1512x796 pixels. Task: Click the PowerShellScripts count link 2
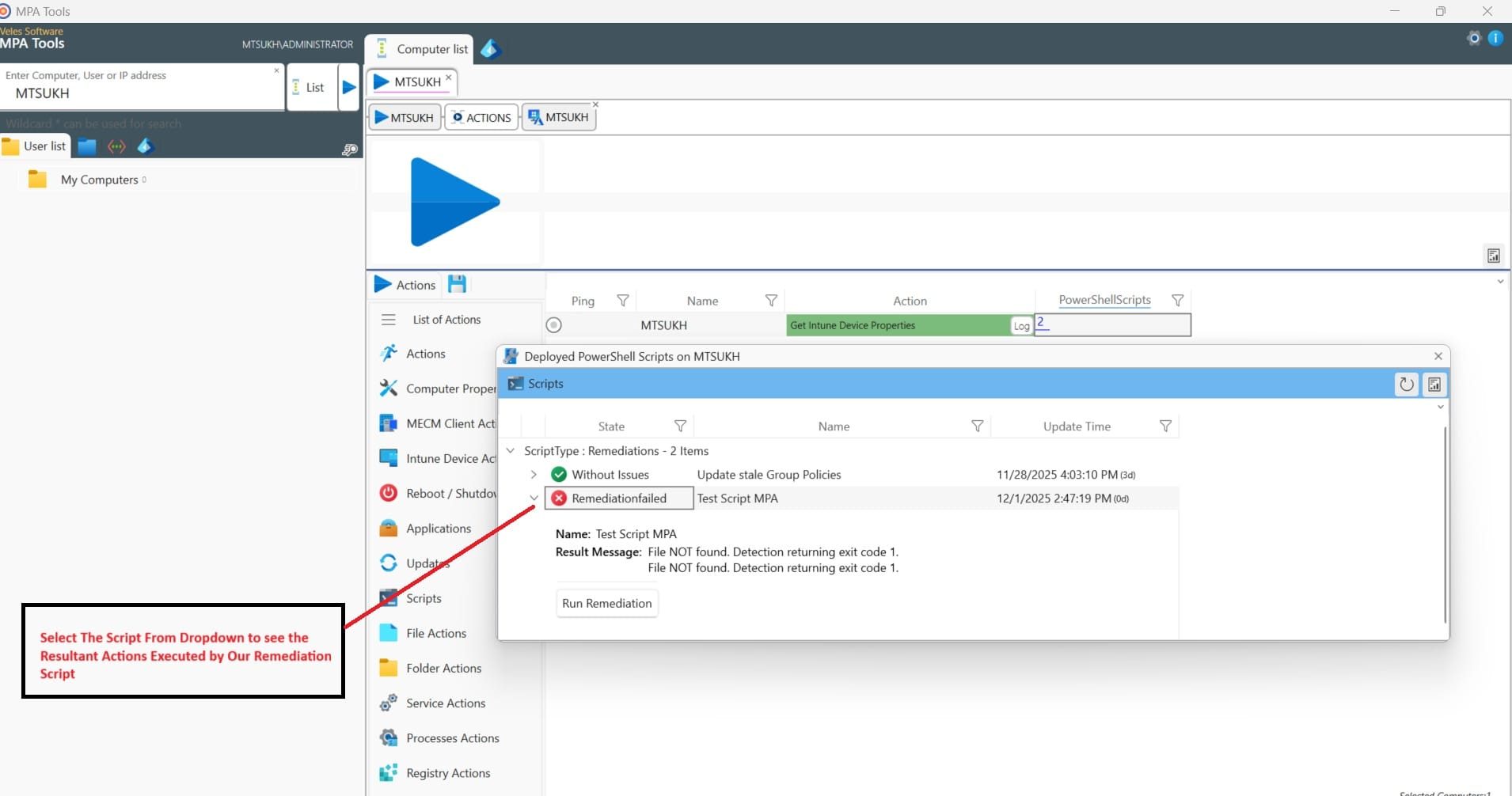coord(1041,322)
